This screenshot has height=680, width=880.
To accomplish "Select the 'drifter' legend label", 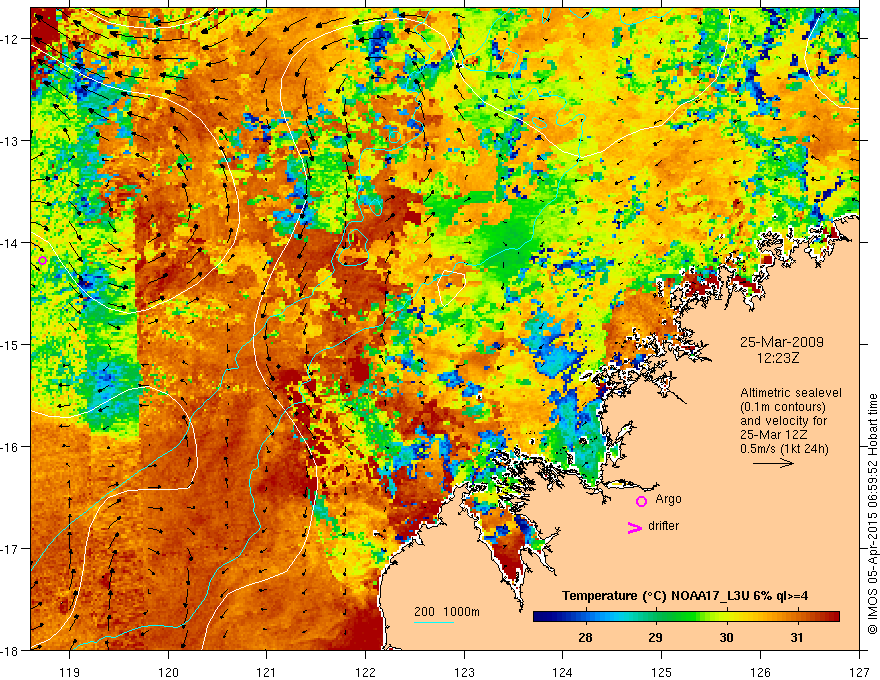I will click(x=663, y=526).
